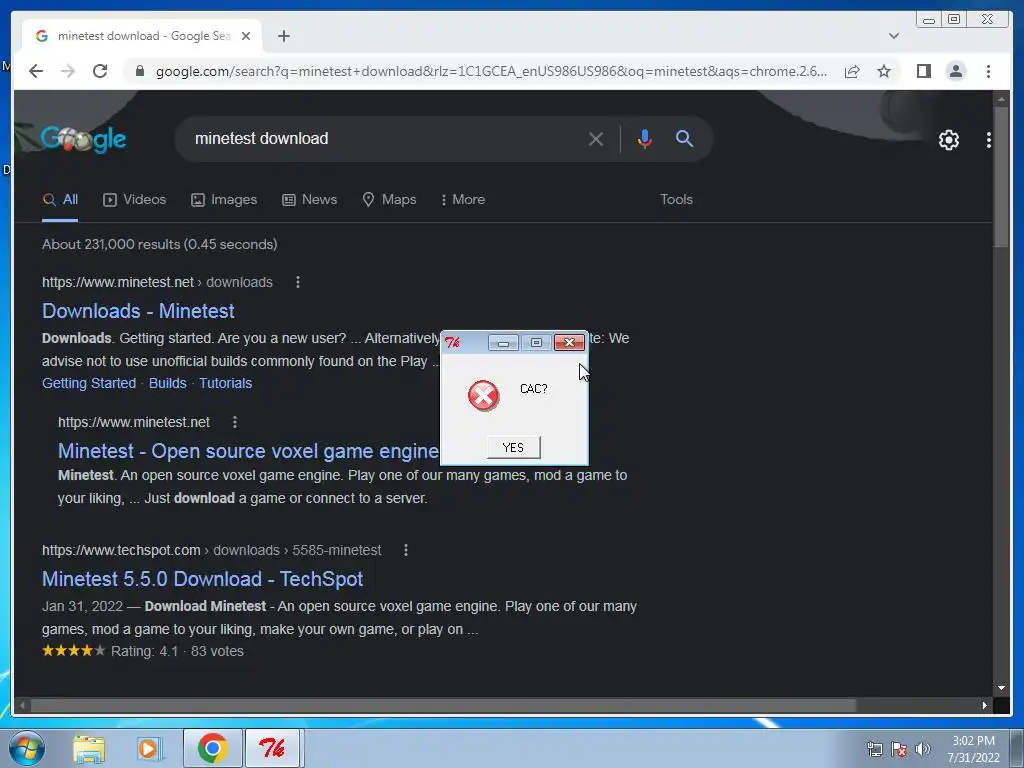Image resolution: width=1024 pixels, height=768 pixels.
Task: Open the Tk dialog's system menu icon
Action: [x=453, y=343]
